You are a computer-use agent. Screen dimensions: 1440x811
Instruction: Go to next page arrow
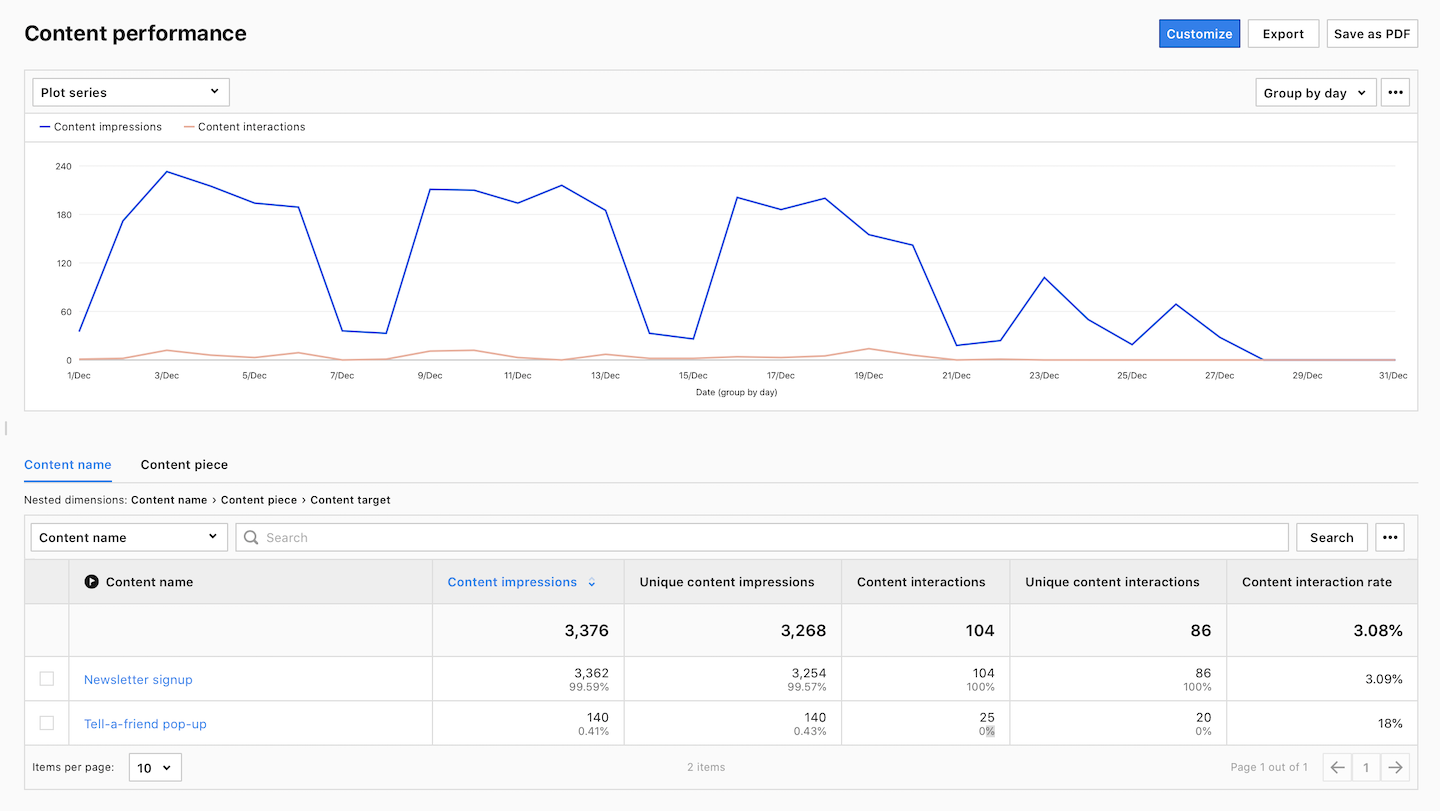point(1396,767)
